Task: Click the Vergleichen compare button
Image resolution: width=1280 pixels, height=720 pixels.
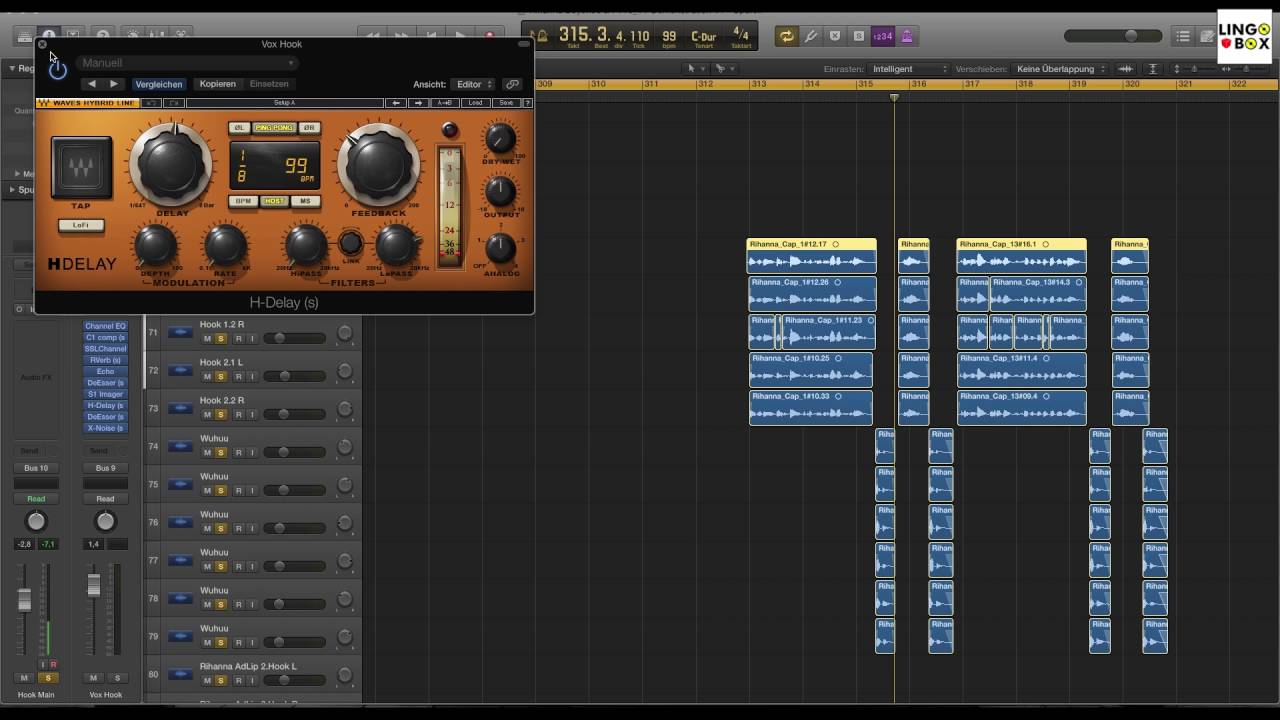Action: [159, 84]
